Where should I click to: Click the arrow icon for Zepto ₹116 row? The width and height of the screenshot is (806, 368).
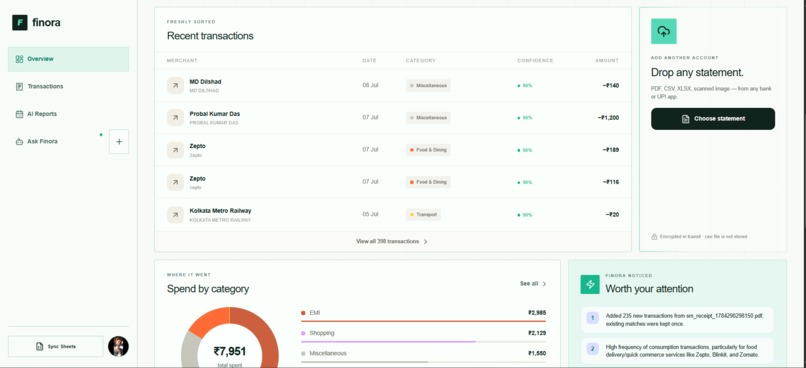(175, 182)
